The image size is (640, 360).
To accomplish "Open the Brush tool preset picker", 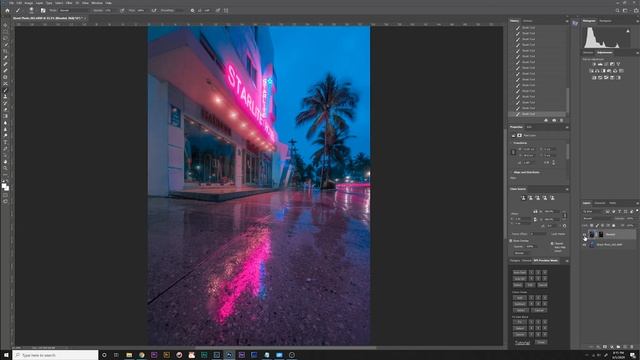I will click(31, 11).
